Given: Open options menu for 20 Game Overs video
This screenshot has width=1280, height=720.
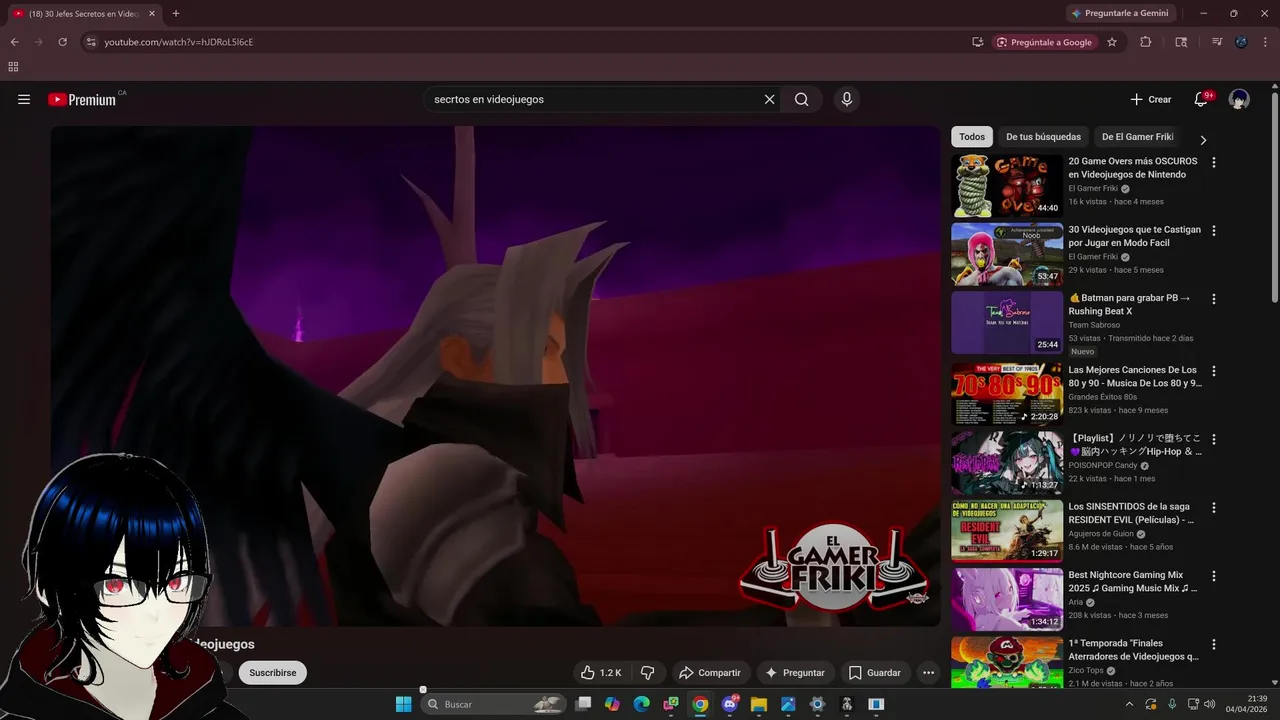Looking at the screenshot, I should (1214, 162).
